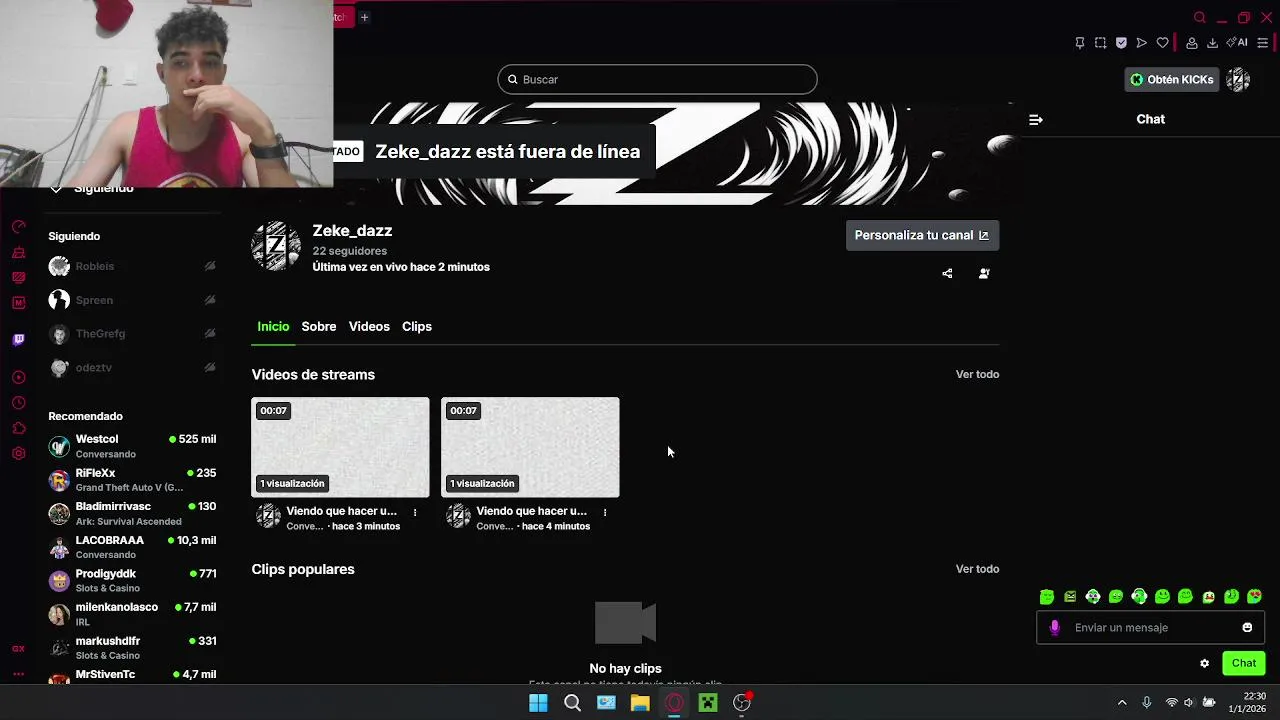Open RiFleXx recommended channel

pos(132,480)
